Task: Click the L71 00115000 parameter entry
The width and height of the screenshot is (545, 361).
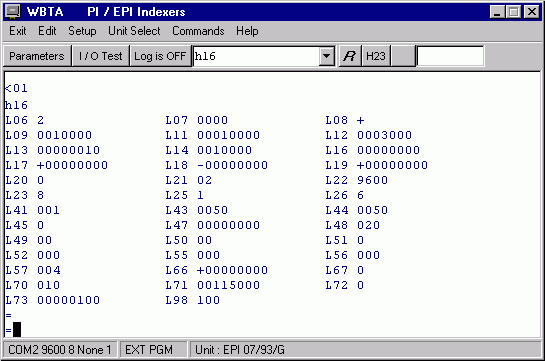Action: pyautogui.click(x=212, y=285)
